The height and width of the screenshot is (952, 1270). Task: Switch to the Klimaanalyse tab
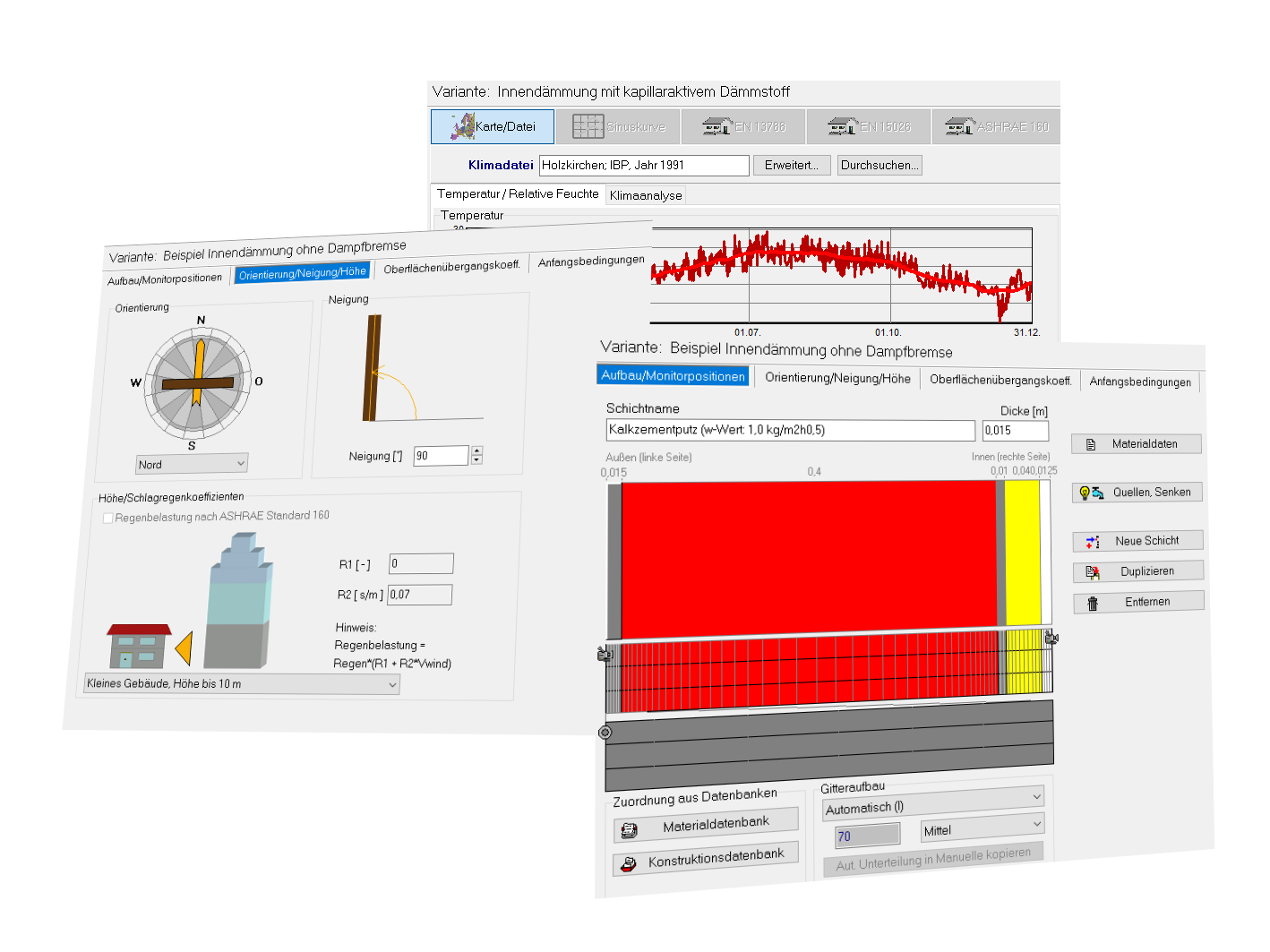(x=646, y=195)
